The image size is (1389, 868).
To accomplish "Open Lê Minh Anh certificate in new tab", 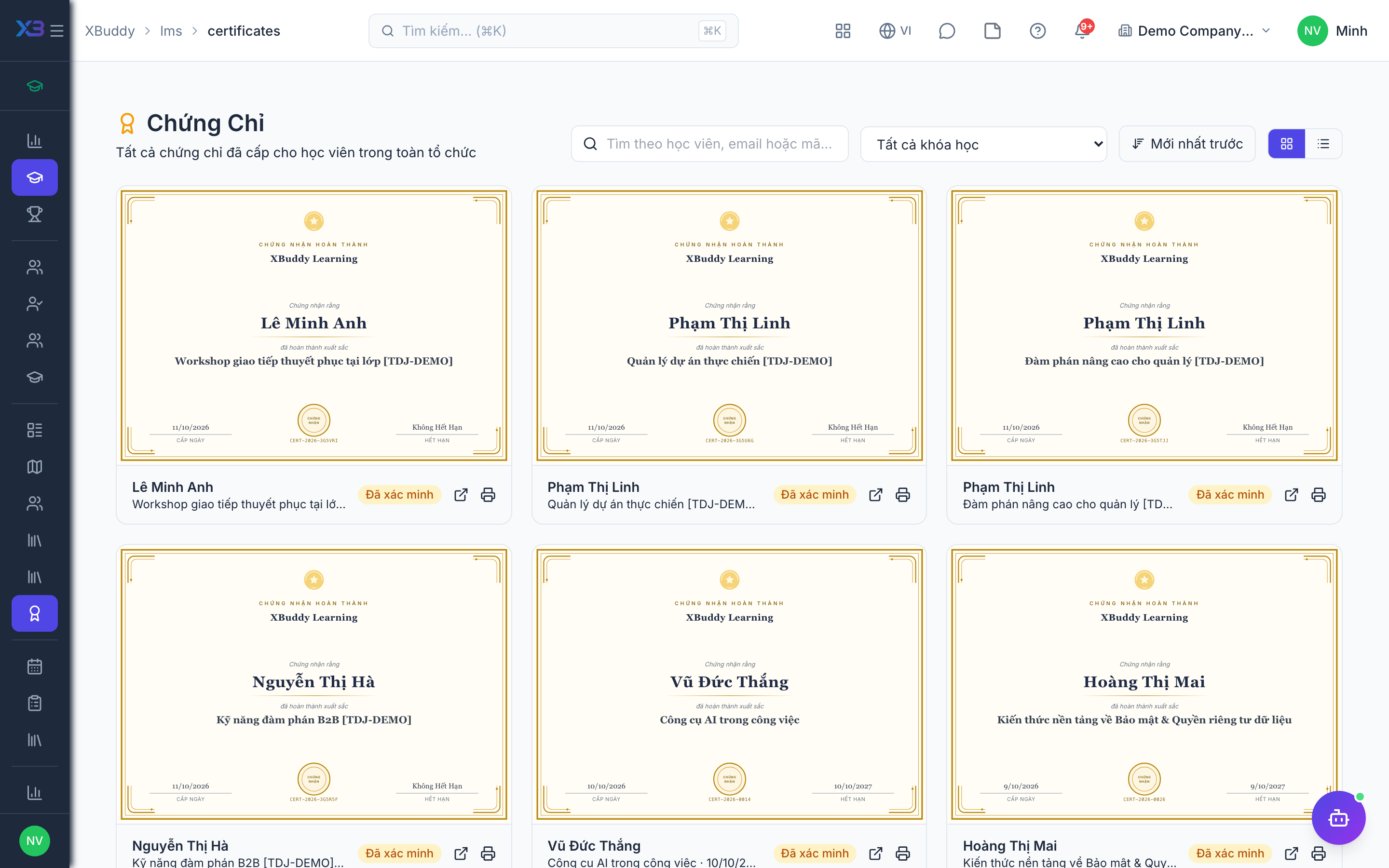I will (461, 495).
